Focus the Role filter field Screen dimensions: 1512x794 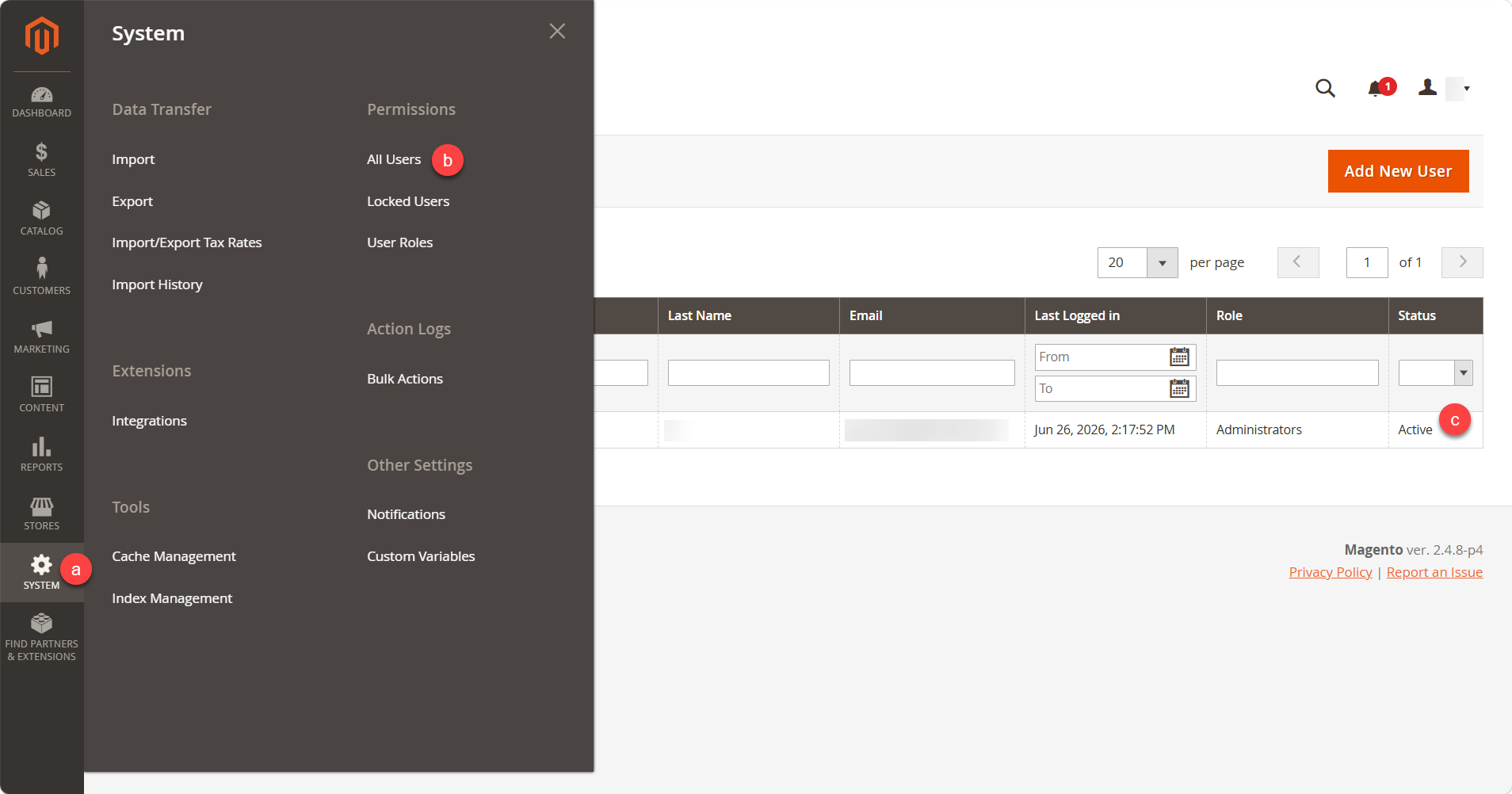click(1297, 372)
